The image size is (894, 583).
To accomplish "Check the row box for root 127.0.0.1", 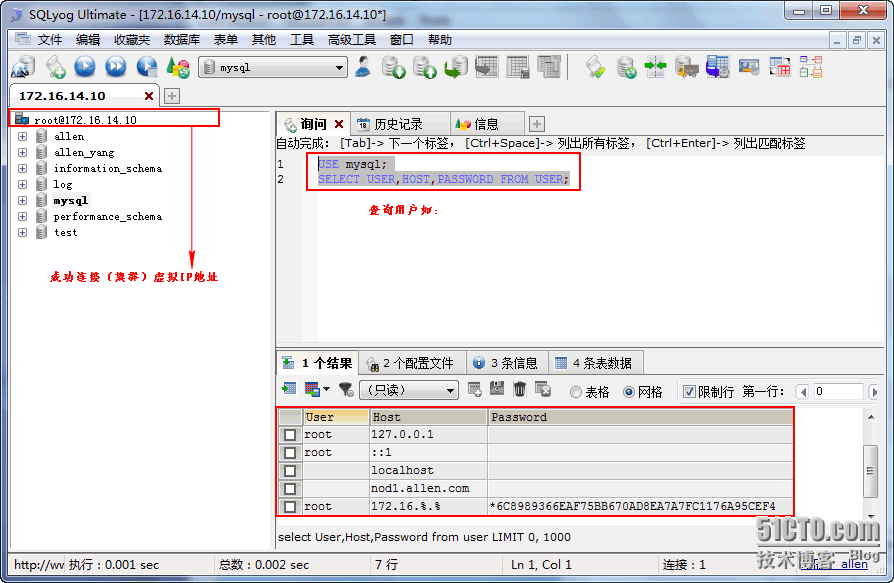I will click(x=290, y=435).
